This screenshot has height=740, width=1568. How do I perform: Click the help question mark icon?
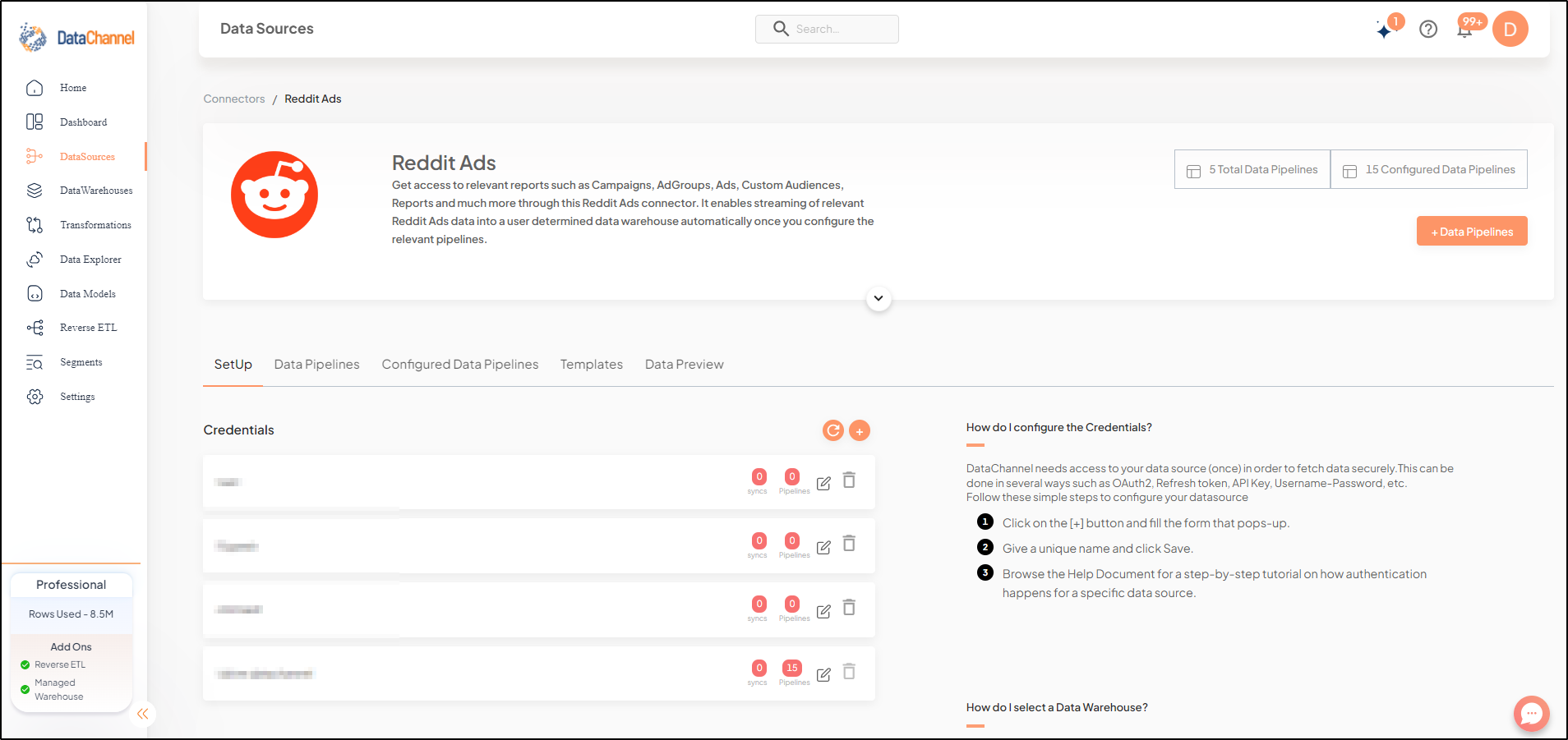point(1428,30)
